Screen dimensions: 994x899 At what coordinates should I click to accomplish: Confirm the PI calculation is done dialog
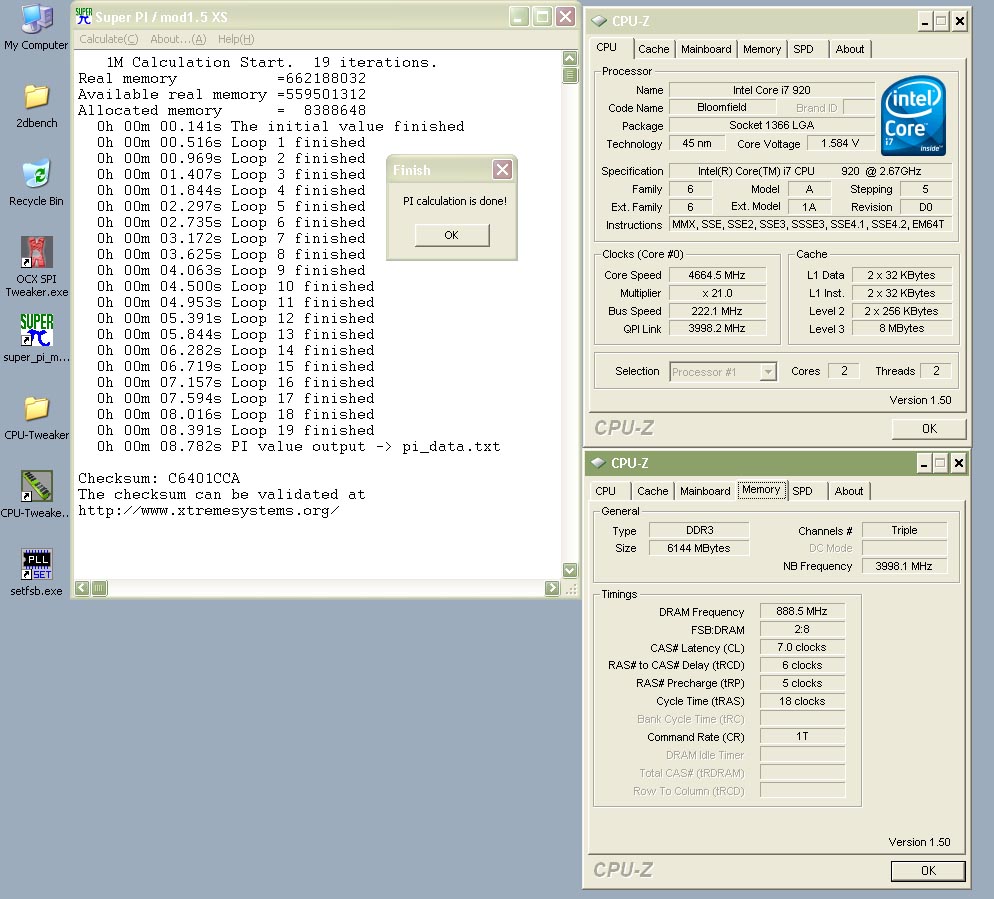[452, 235]
